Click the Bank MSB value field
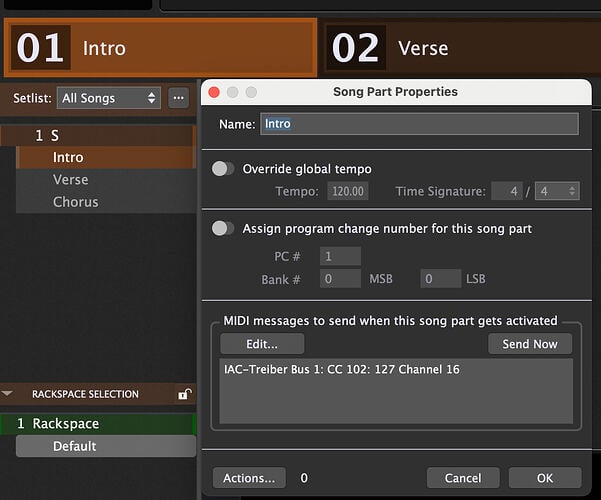The width and height of the screenshot is (601, 500). [340, 279]
